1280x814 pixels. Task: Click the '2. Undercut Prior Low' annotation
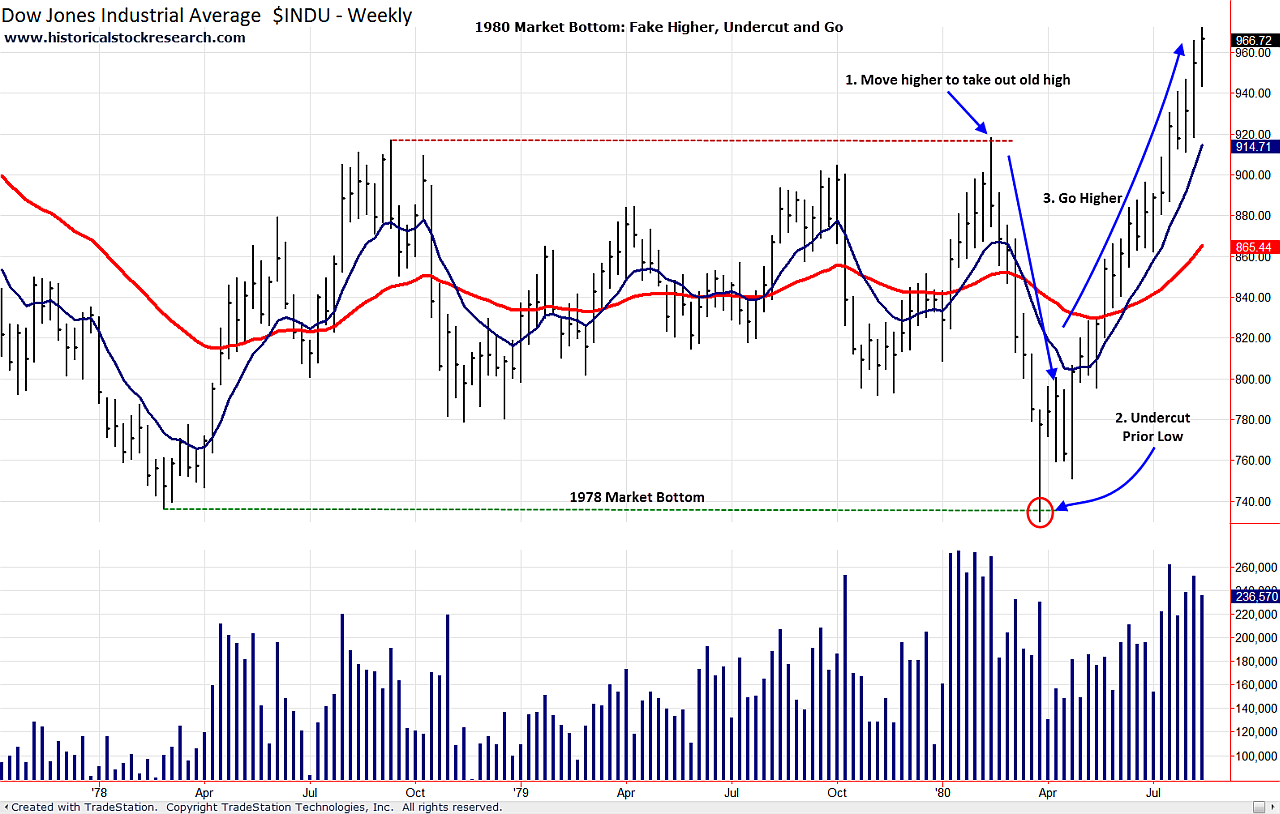[1153, 427]
